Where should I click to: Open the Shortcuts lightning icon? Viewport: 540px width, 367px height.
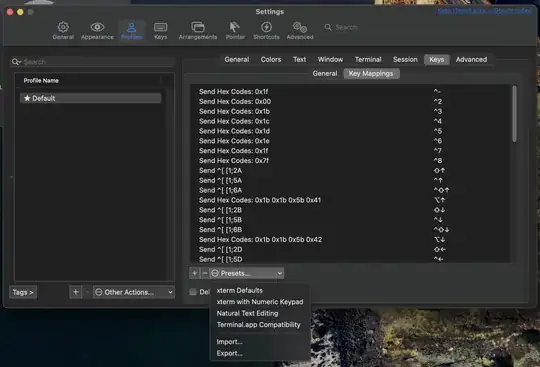tap(266, 31)
